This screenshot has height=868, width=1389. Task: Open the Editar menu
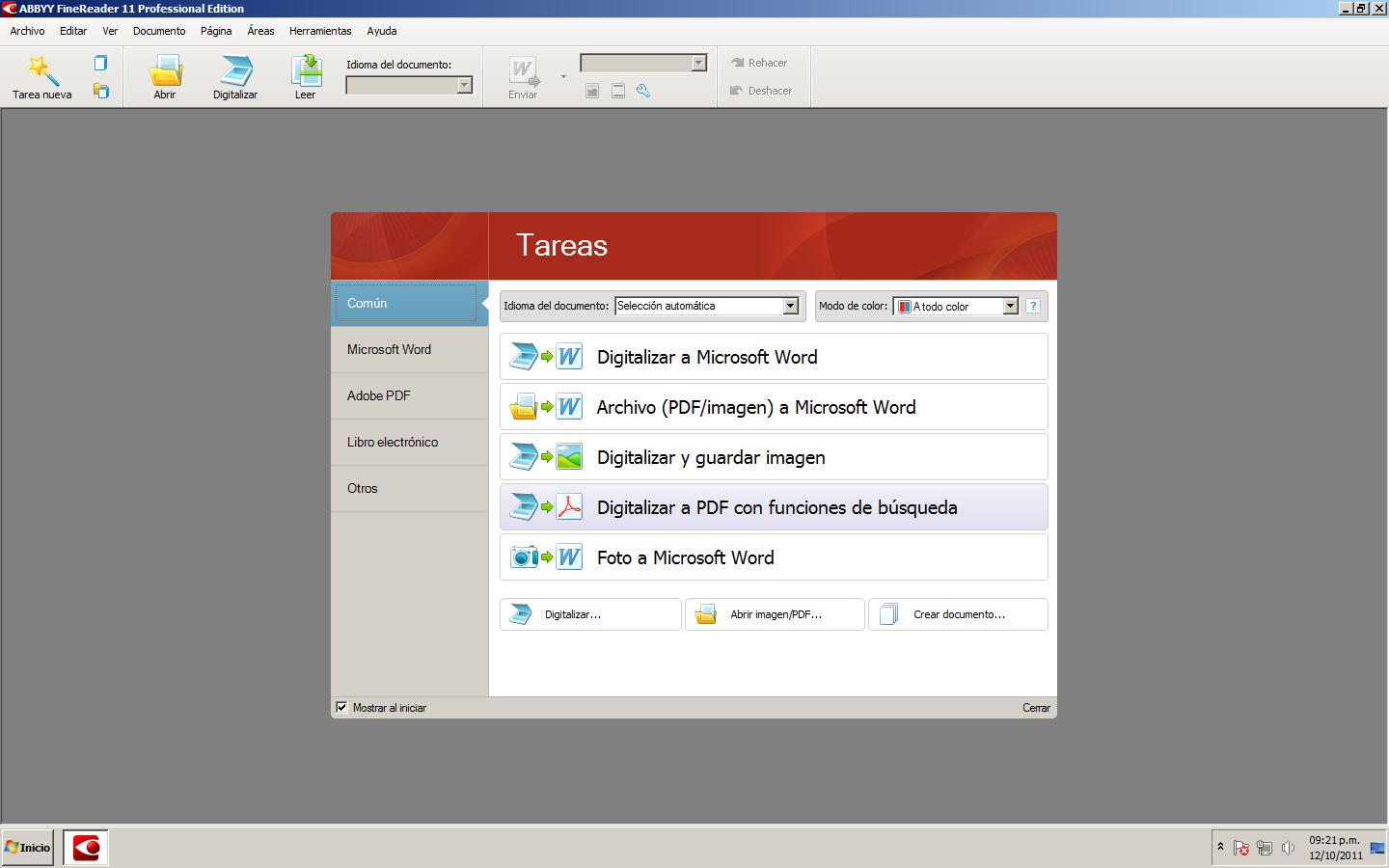(73, 31)
